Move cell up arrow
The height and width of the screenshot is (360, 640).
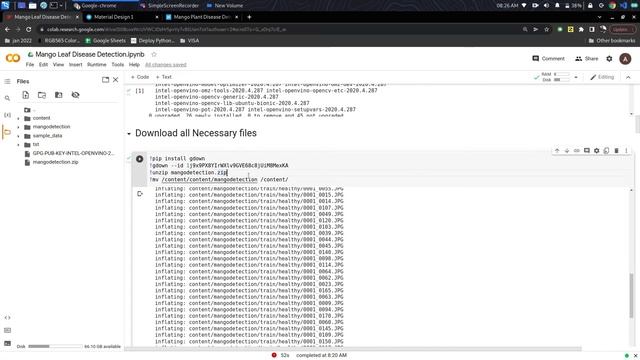[x=557, y=151]
